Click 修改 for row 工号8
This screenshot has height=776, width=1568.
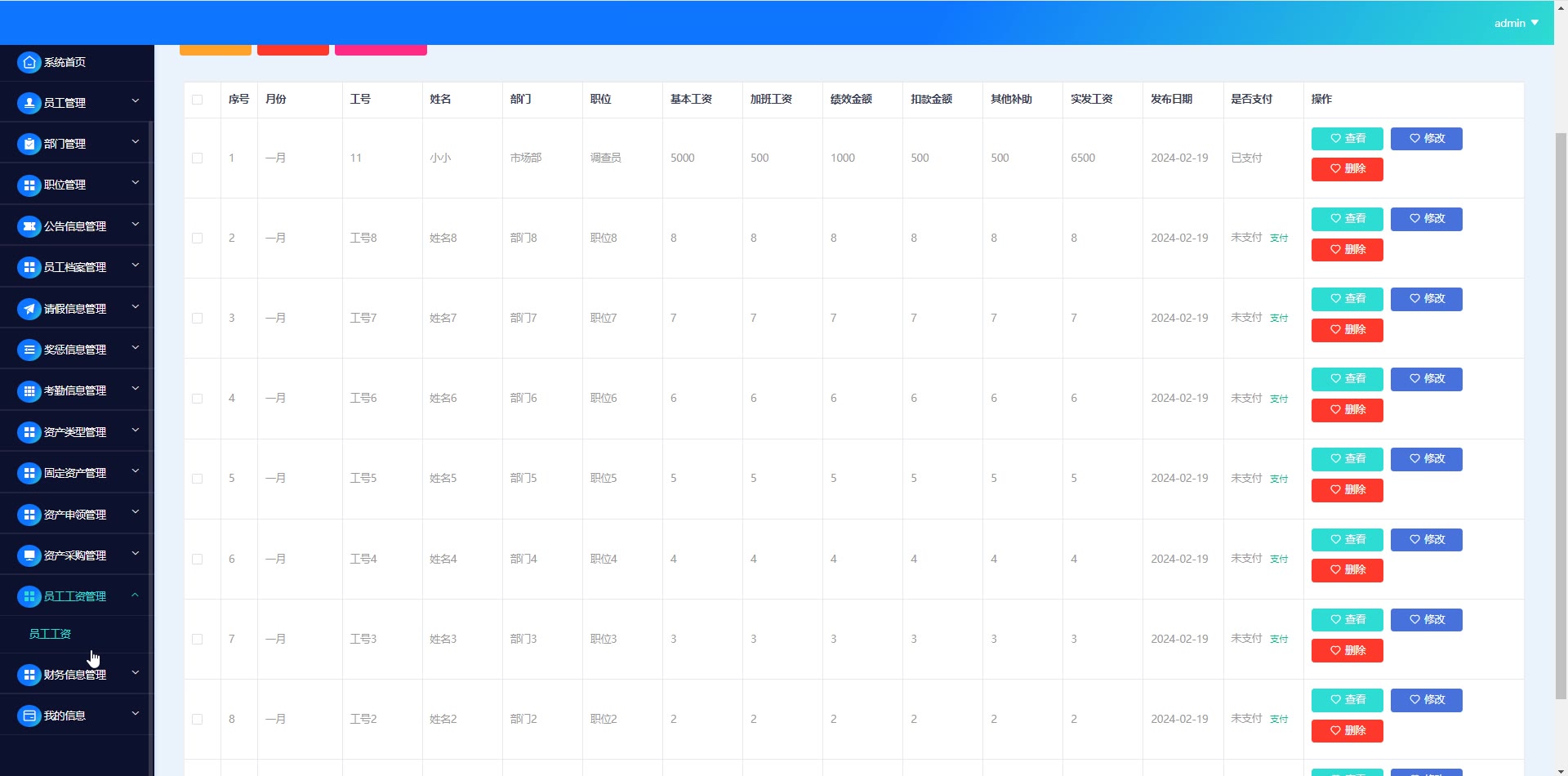click(x=1426, y=219)
